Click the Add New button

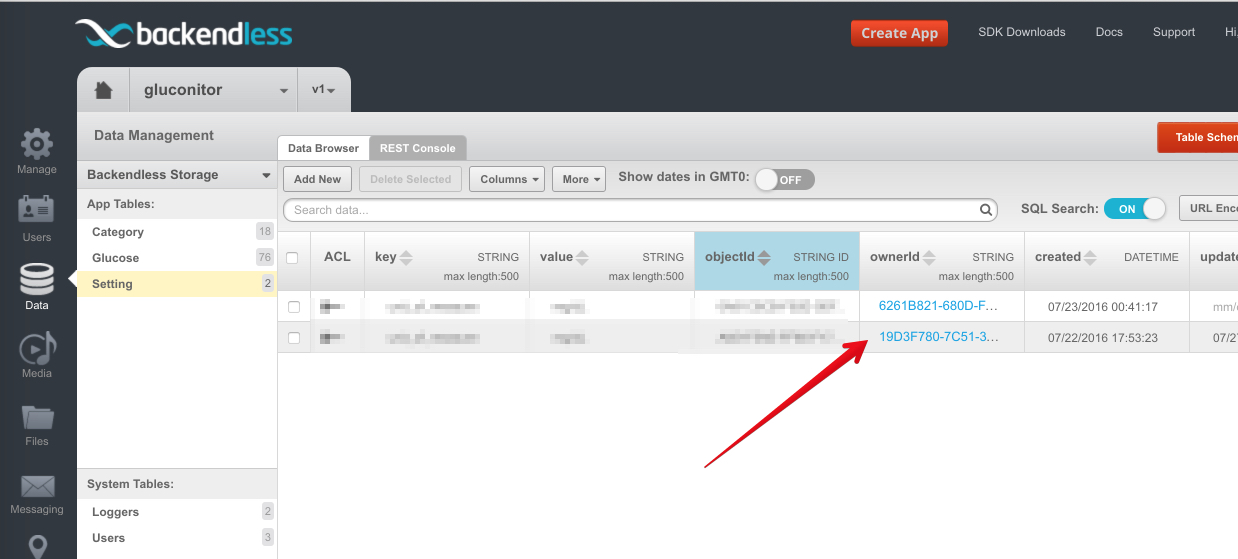pos(317,179)
